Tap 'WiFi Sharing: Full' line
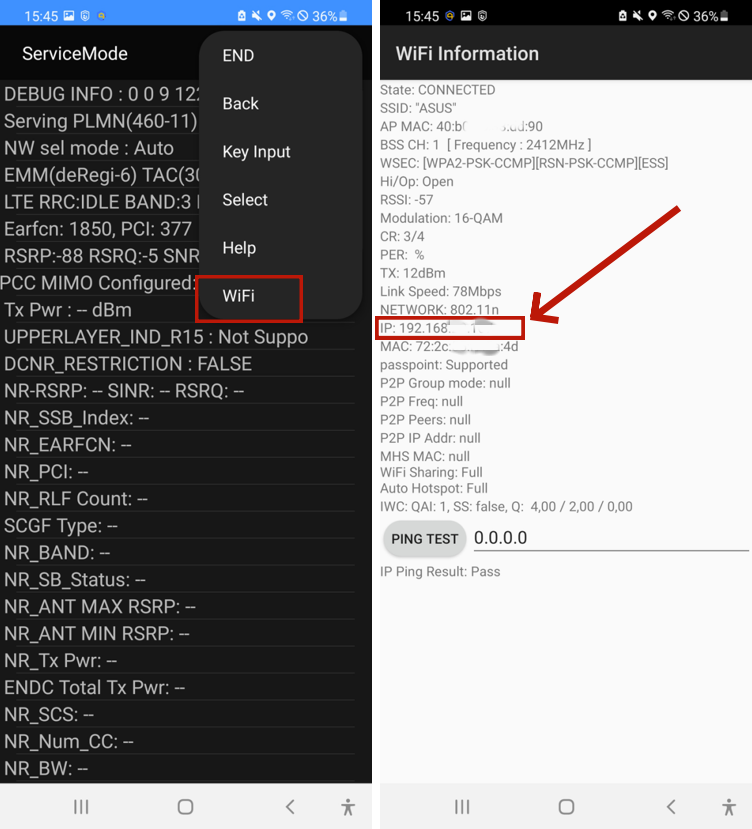Image resolution: width=752 pixels, height=829 pixels. click(x=431, y=472)
